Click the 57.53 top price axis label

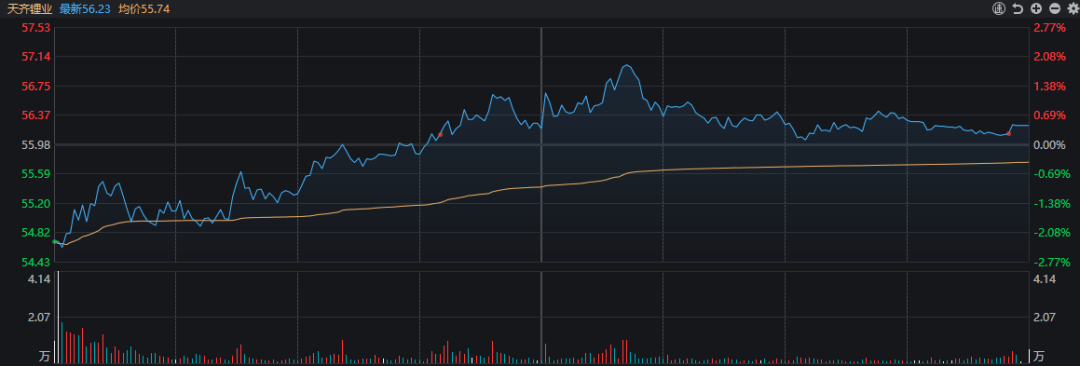point(36,28)
